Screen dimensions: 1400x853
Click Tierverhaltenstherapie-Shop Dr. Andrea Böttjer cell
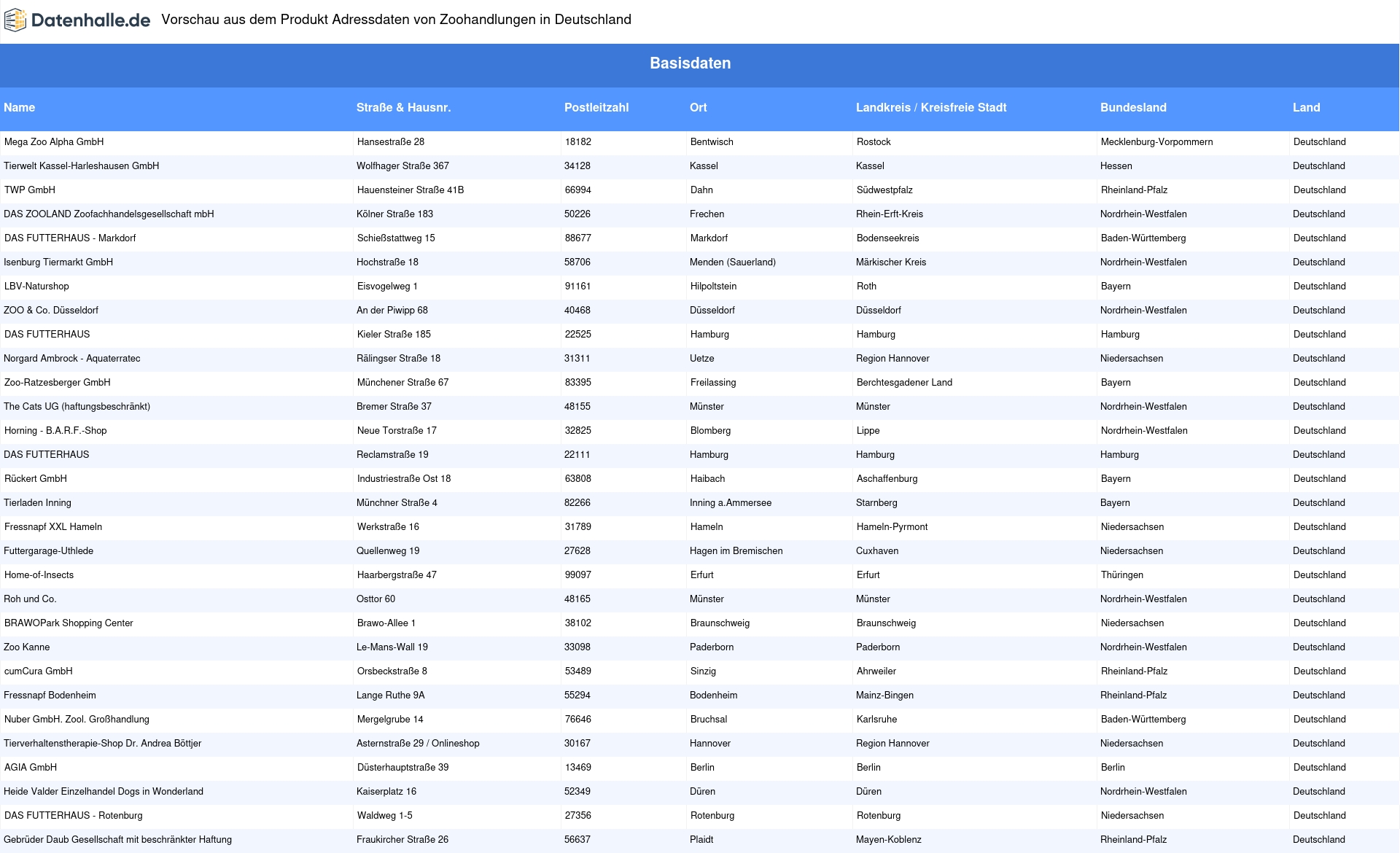coord(102,744)
